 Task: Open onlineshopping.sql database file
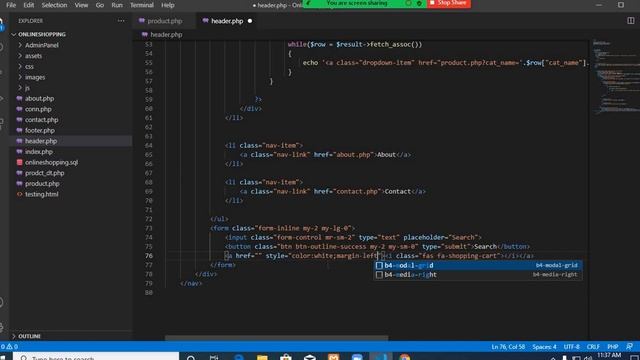pos(51,162)
